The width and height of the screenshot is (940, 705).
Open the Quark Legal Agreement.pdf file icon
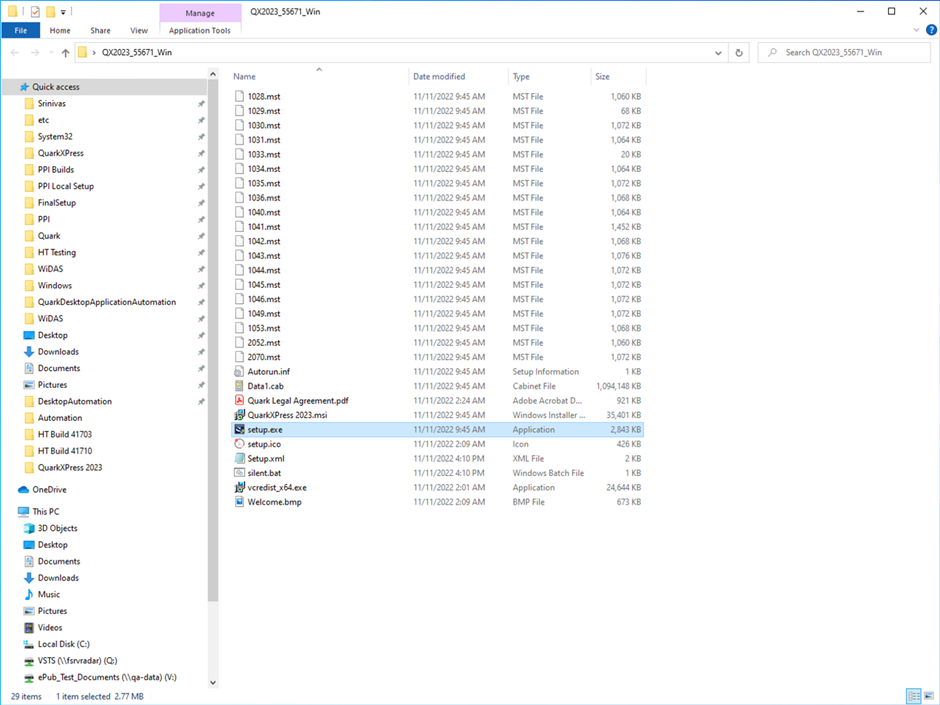pyautogui.click(x=239, y=400)
